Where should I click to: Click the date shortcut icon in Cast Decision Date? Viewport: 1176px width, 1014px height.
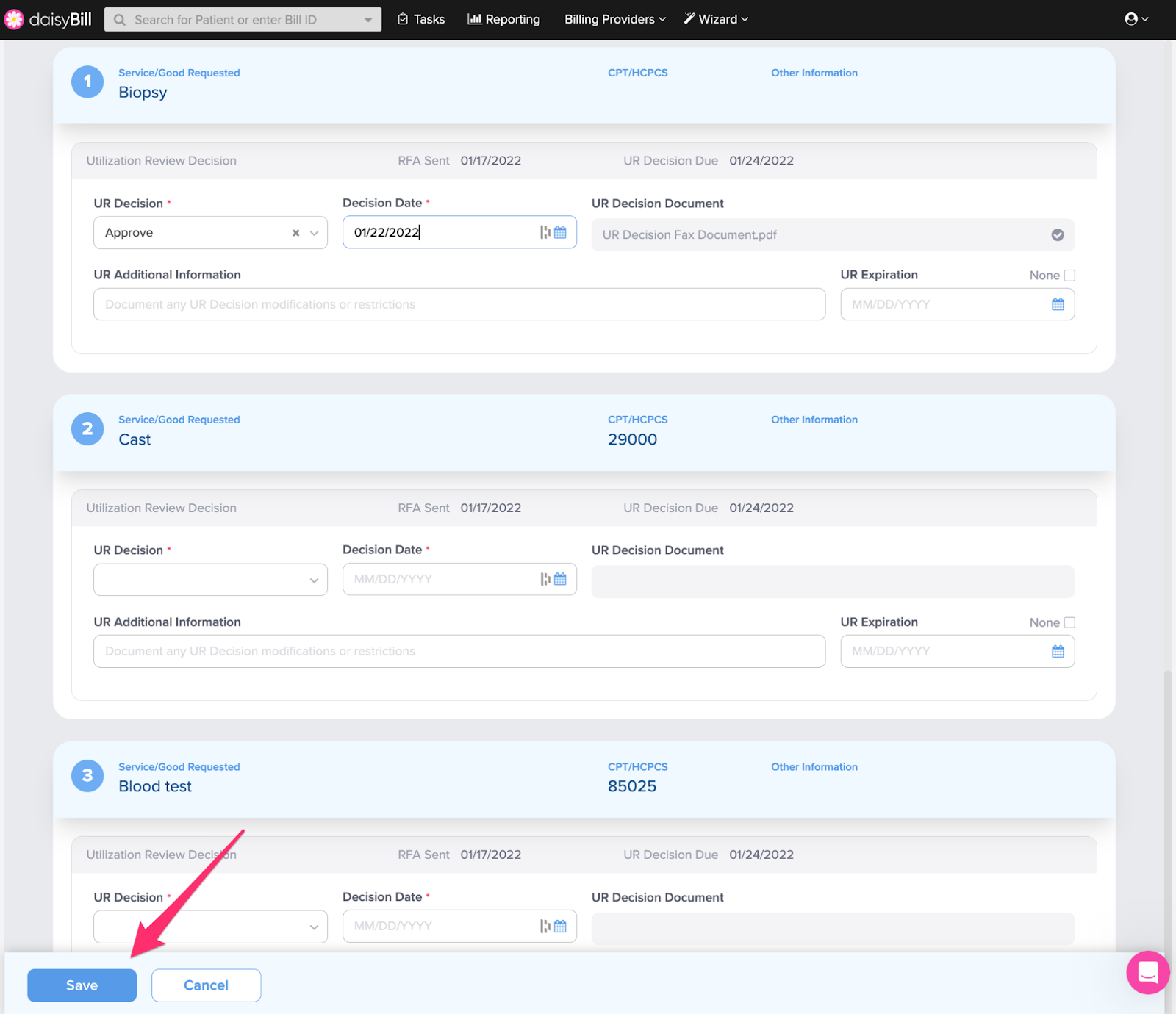click(545, 579)
